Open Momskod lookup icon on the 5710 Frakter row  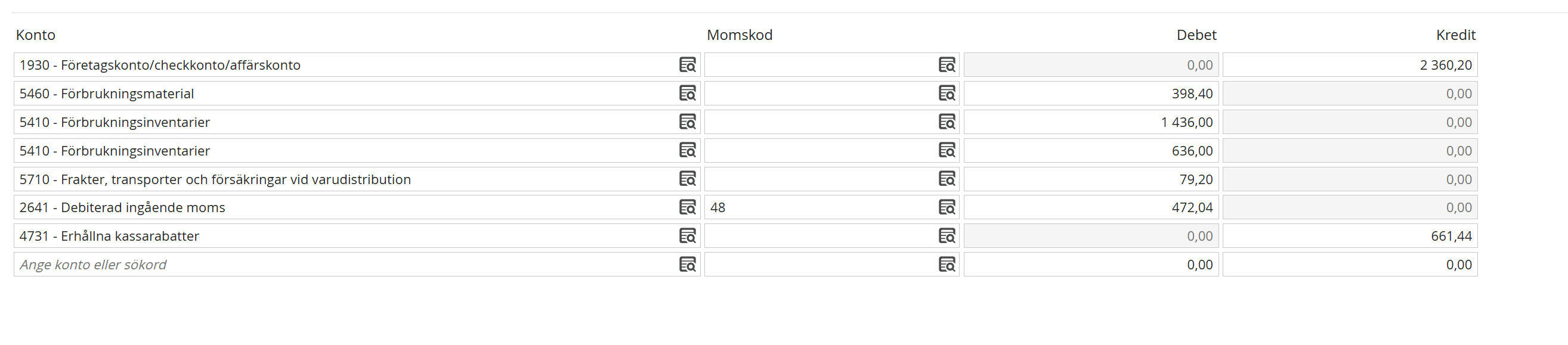pos(947,179)
